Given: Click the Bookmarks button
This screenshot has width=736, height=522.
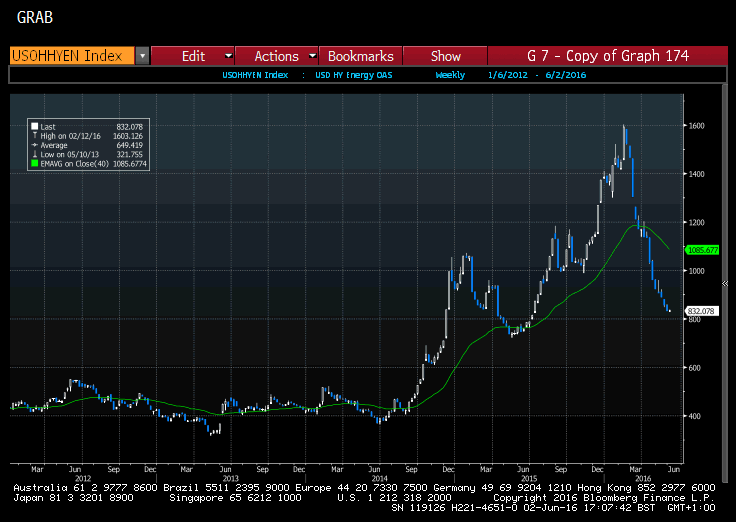Looking at the screenshot, I should click(x=360, y=56).
